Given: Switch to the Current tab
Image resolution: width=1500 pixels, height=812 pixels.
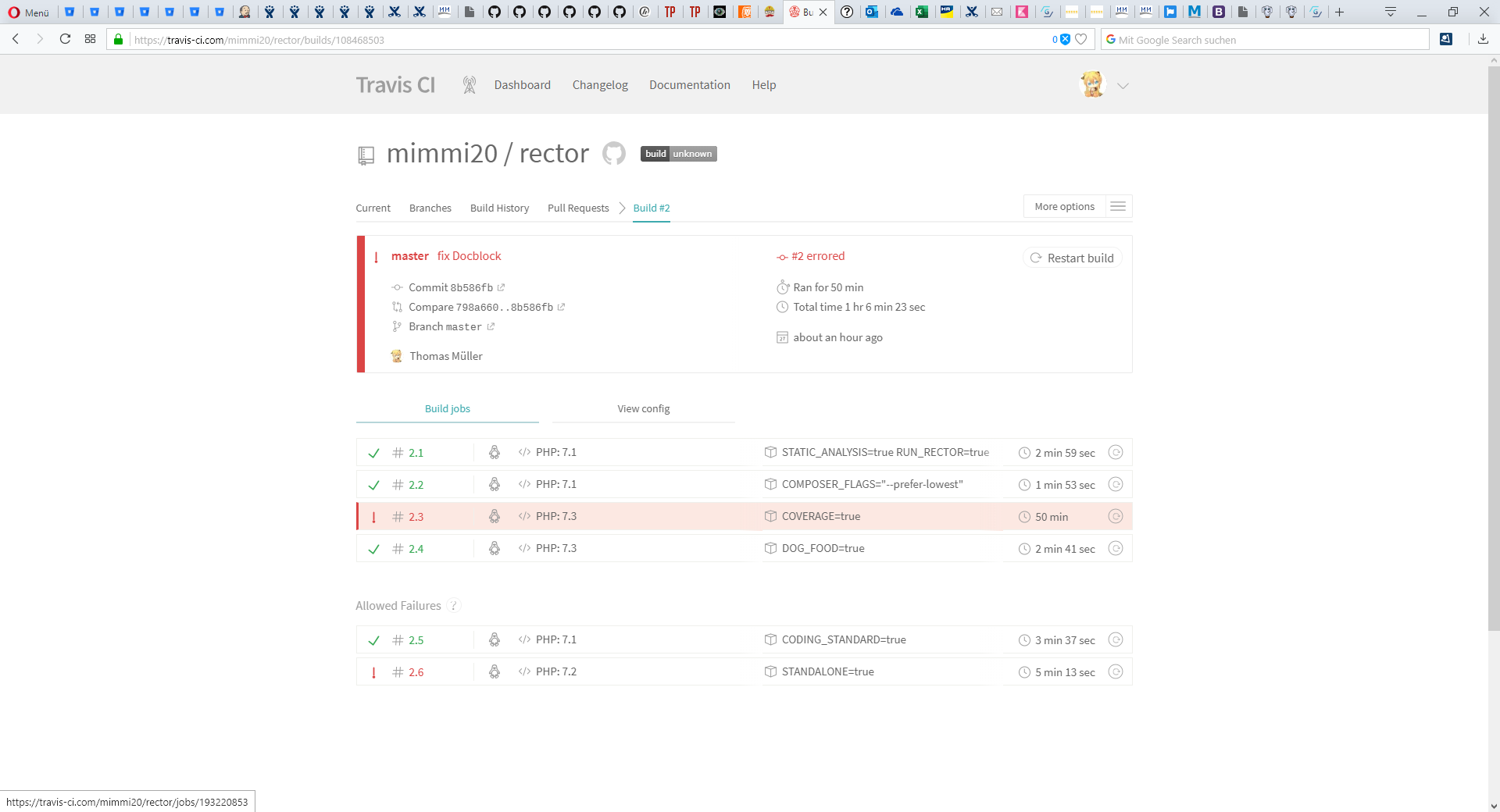Looking at the screenshot, I should pyautogui.click(x=373, y=208).
